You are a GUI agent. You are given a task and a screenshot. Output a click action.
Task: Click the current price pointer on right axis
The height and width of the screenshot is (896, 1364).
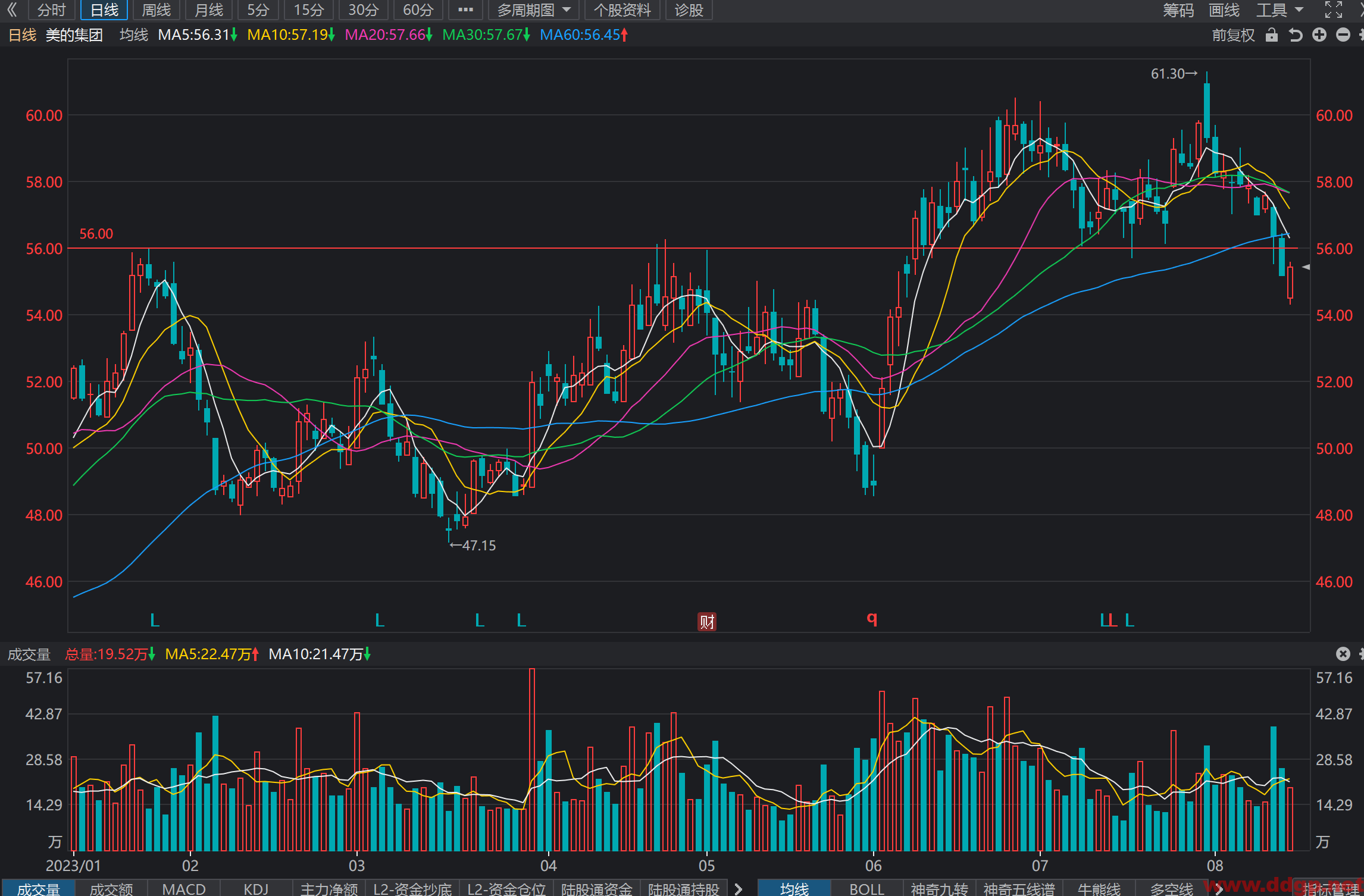[x=1306, y=267]
